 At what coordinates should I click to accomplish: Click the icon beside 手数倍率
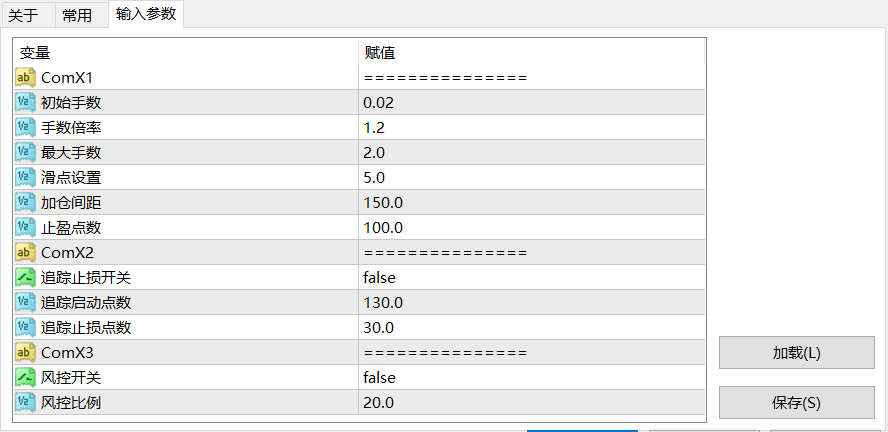[26, 128]
